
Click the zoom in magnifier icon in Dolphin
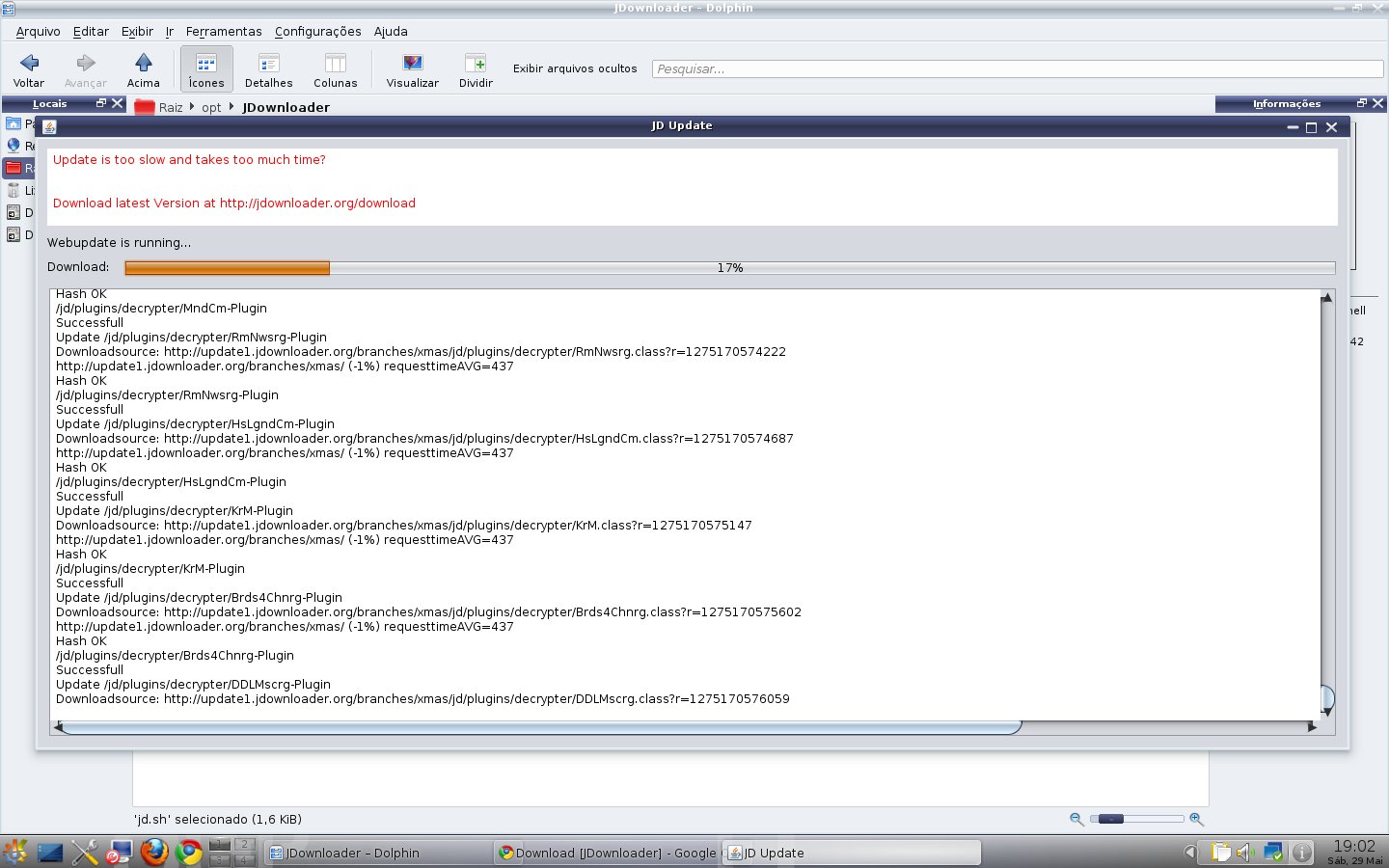pos(1196,819)
